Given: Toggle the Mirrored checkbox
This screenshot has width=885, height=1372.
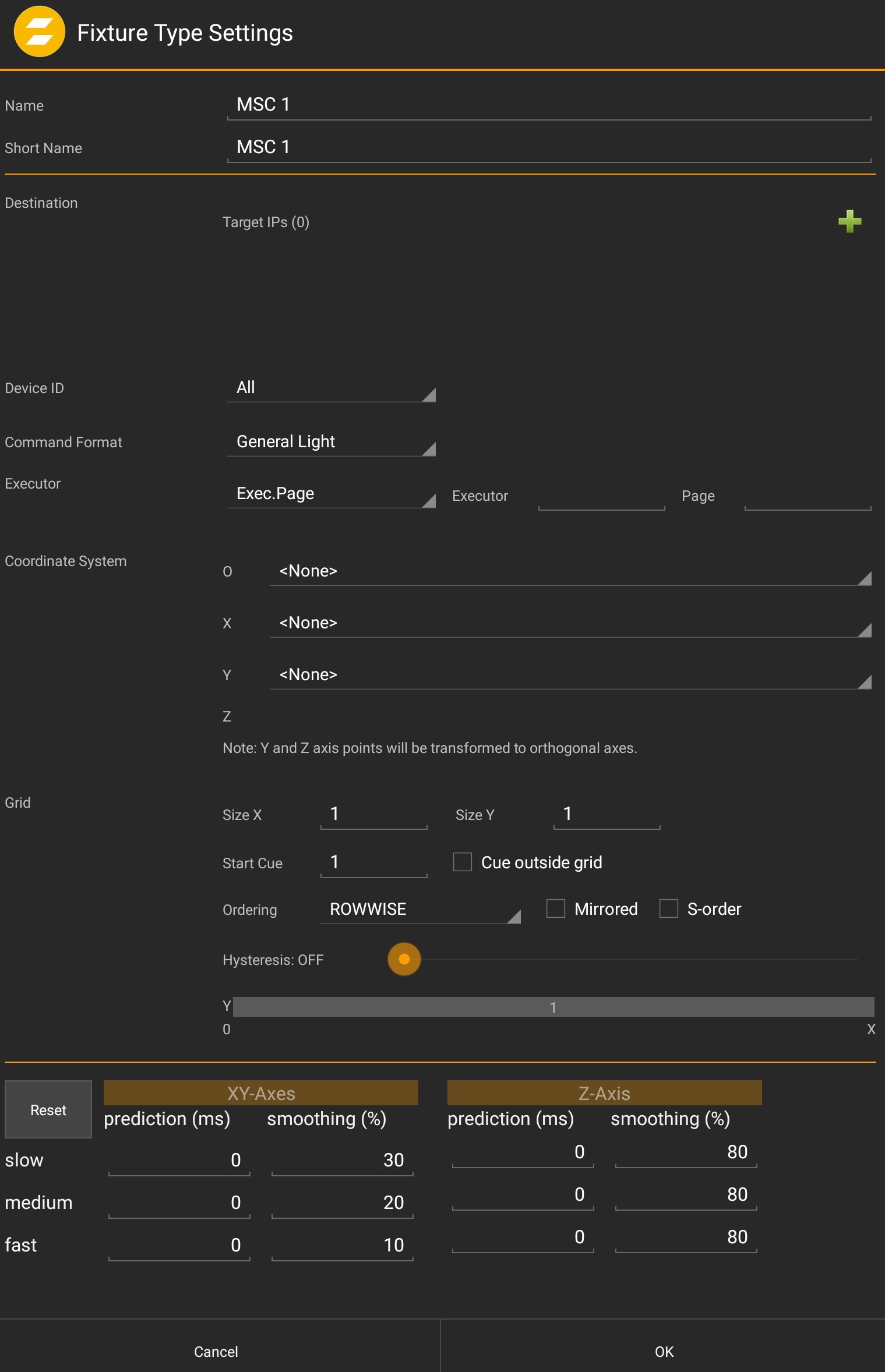Looking at the screenshot, I should tap(556, 908).
